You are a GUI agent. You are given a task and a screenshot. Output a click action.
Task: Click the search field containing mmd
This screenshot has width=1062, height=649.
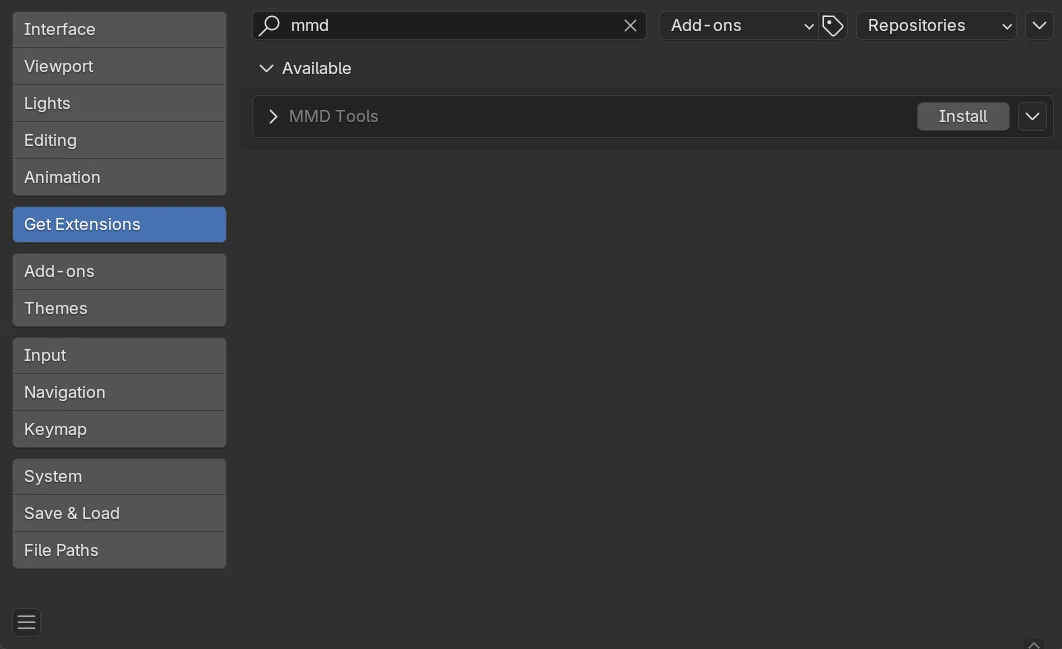tap(449, 26)
